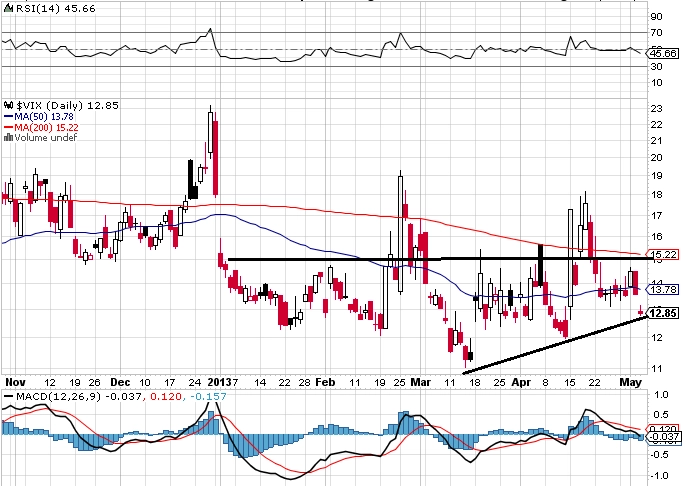Click the RSI(14) indicator legend icon

click(9, 9)
